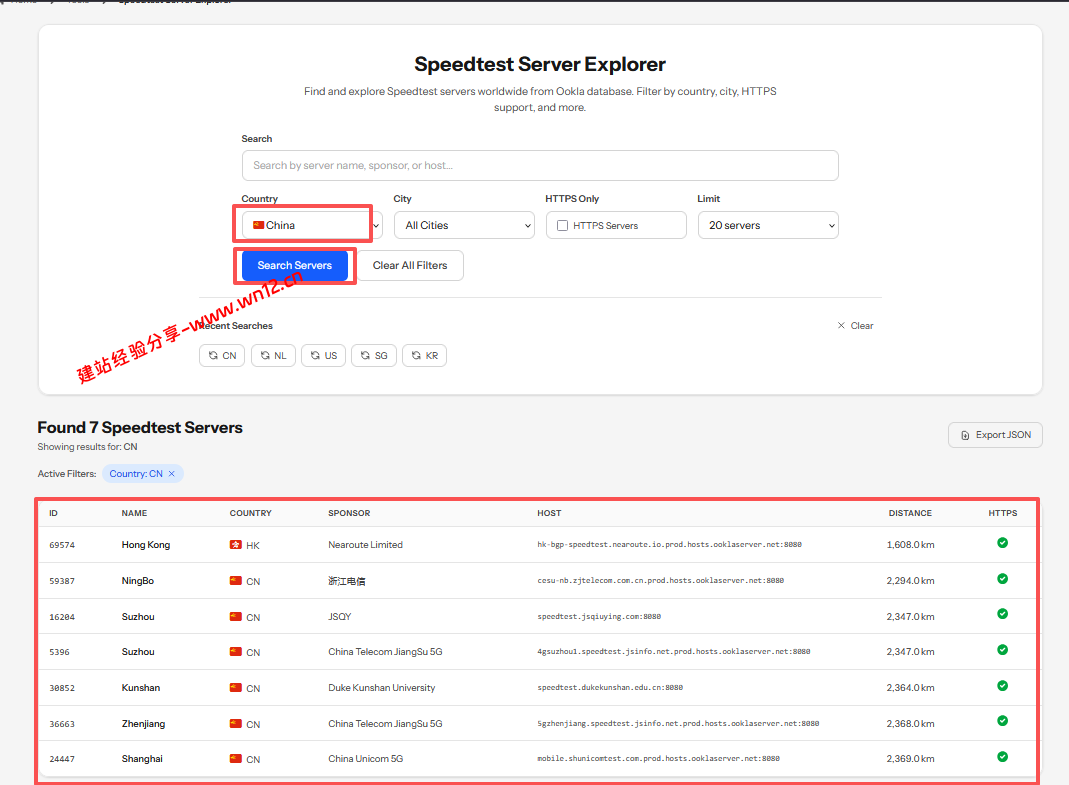1069x785 pixels.
Task: Open the Country dropdown showing China
Action: (312, 225)
